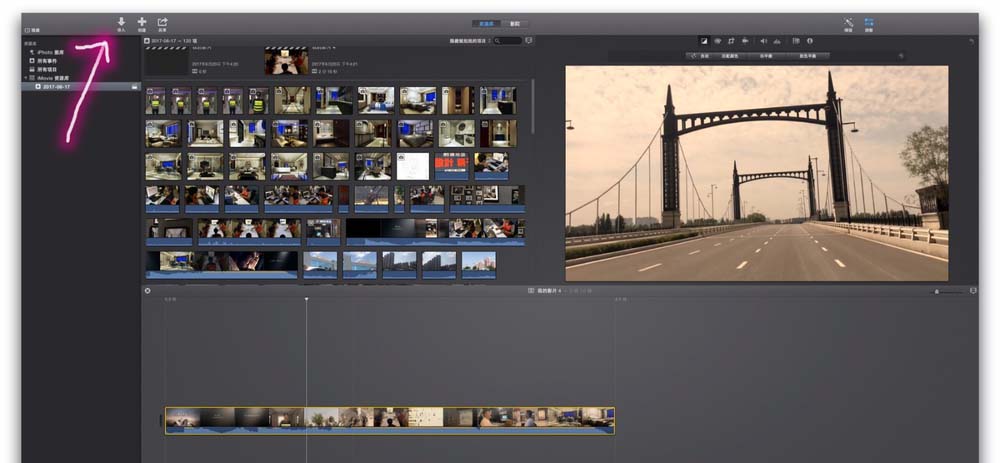The height and width of the screenshot is (463, 1000).
Task: Open the volume speaker adjustment icon
Action: tap(763, 41)
